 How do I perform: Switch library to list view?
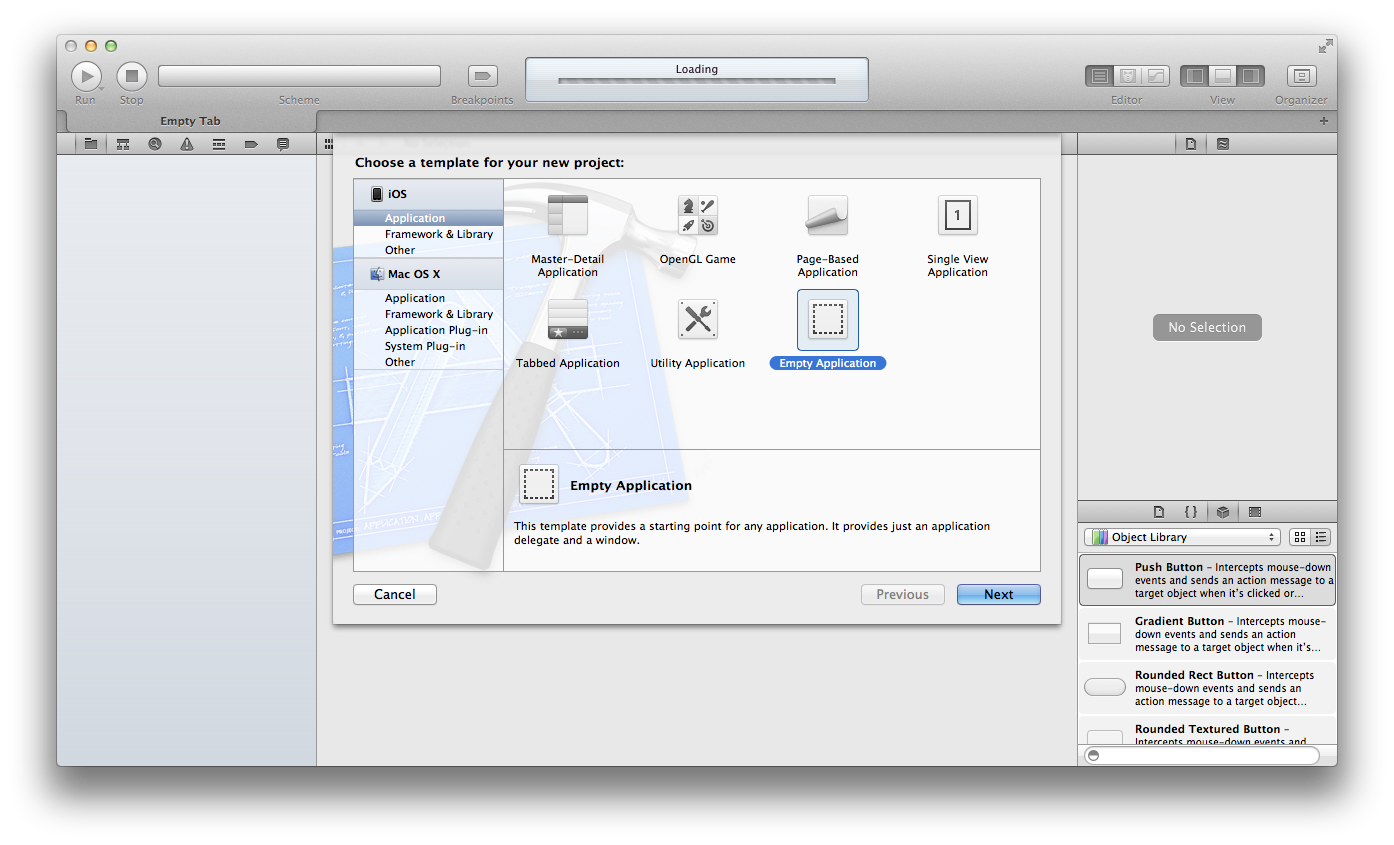point(1321,537)
